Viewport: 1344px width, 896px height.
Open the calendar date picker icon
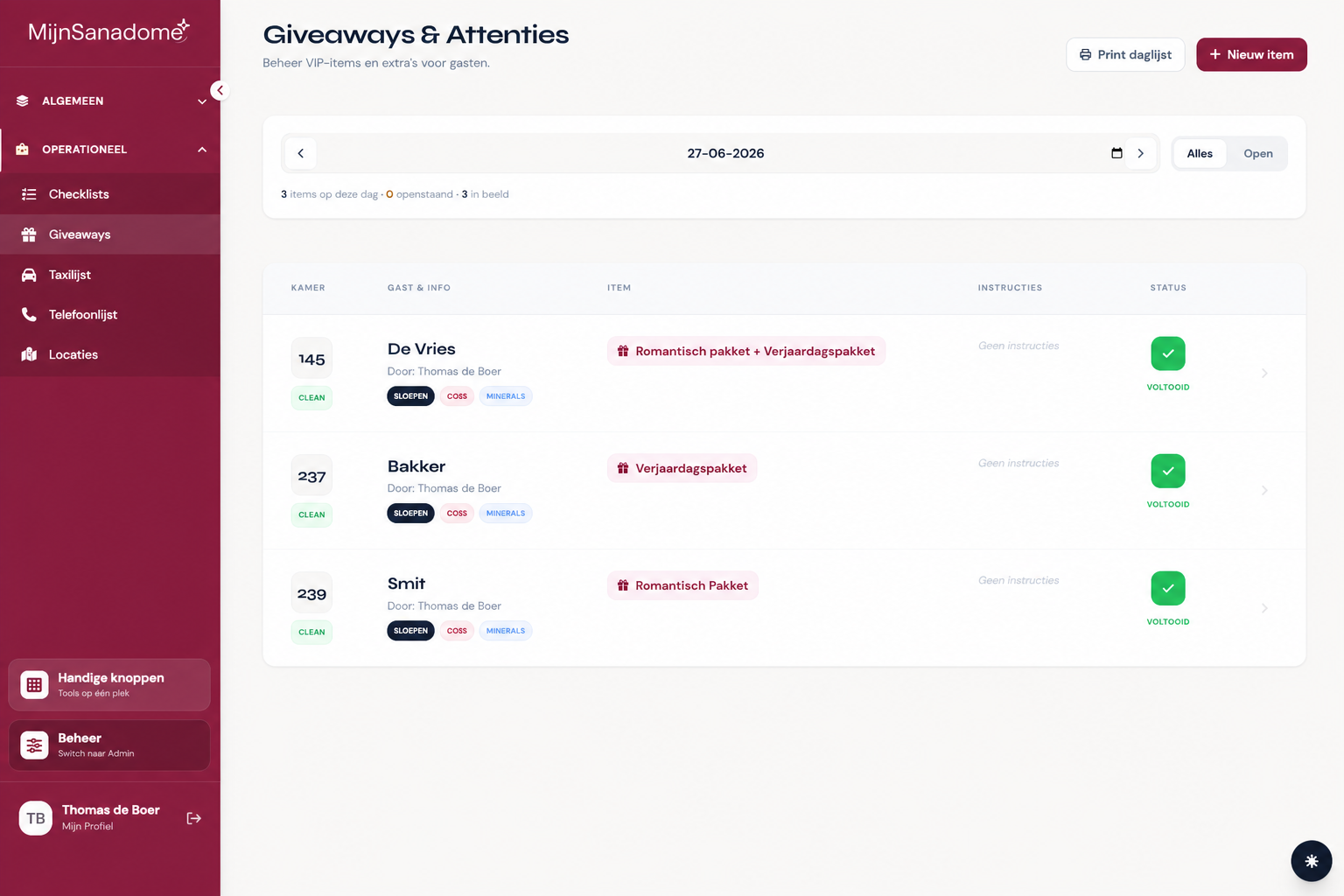click(1116, 153)
